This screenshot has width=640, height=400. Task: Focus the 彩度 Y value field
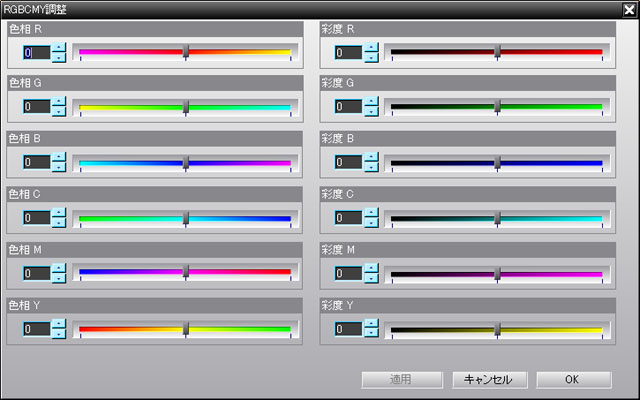(349, 329)
